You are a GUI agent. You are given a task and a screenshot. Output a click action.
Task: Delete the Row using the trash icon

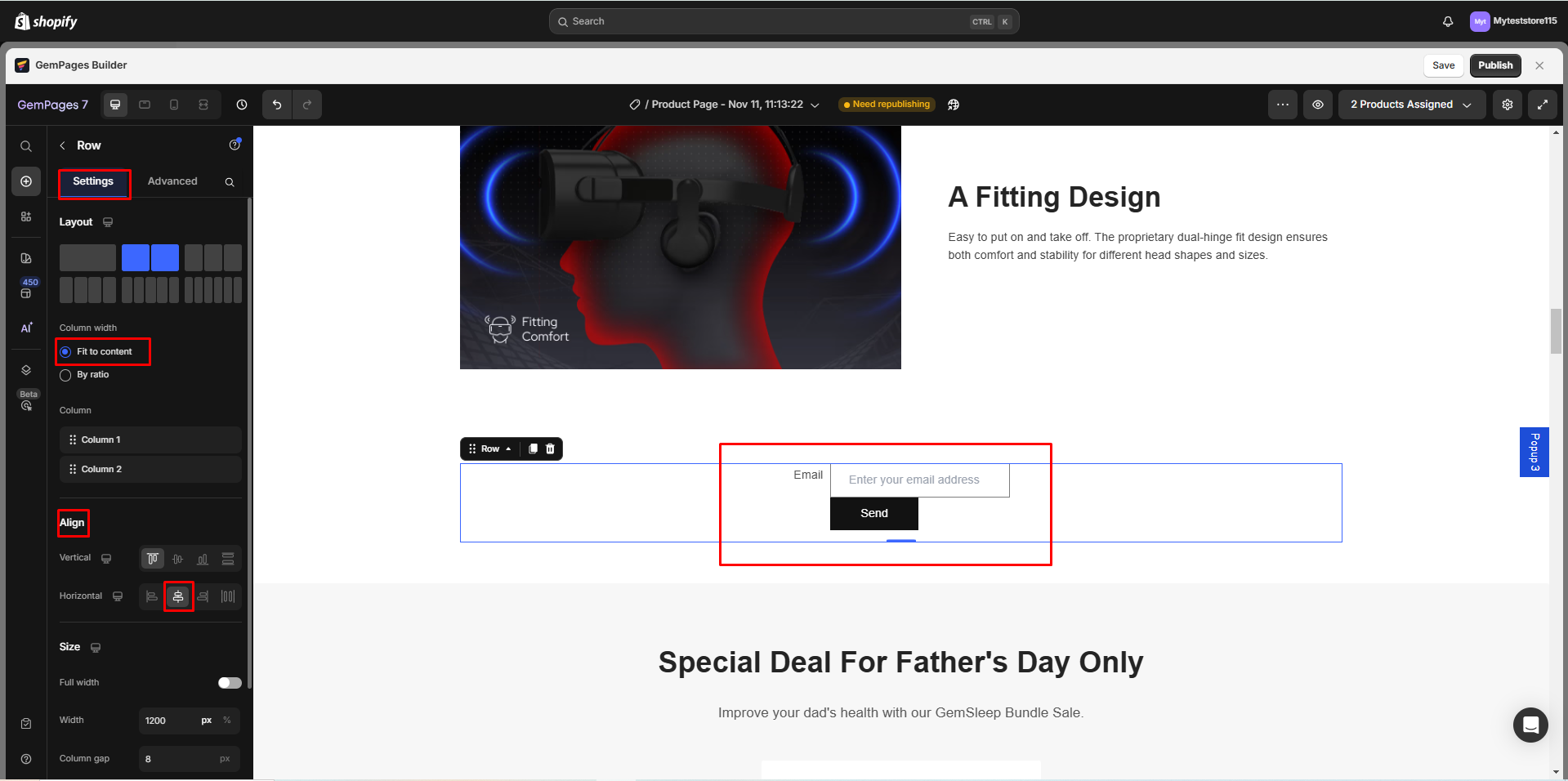coord(550,449)
